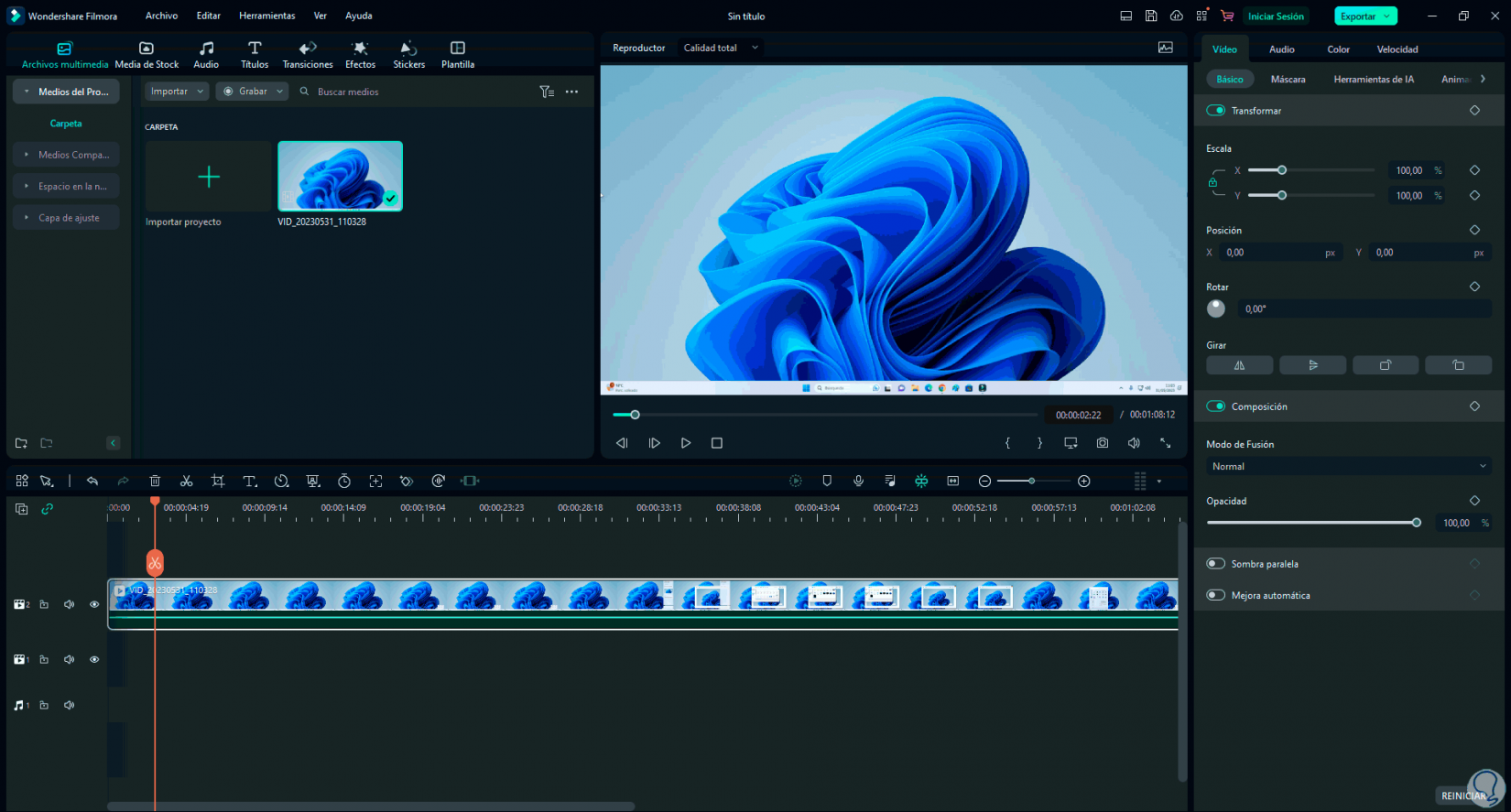Flip the clip horizontally under Girar
This screenshot has width=1511, height=812.
(1239, 365)
